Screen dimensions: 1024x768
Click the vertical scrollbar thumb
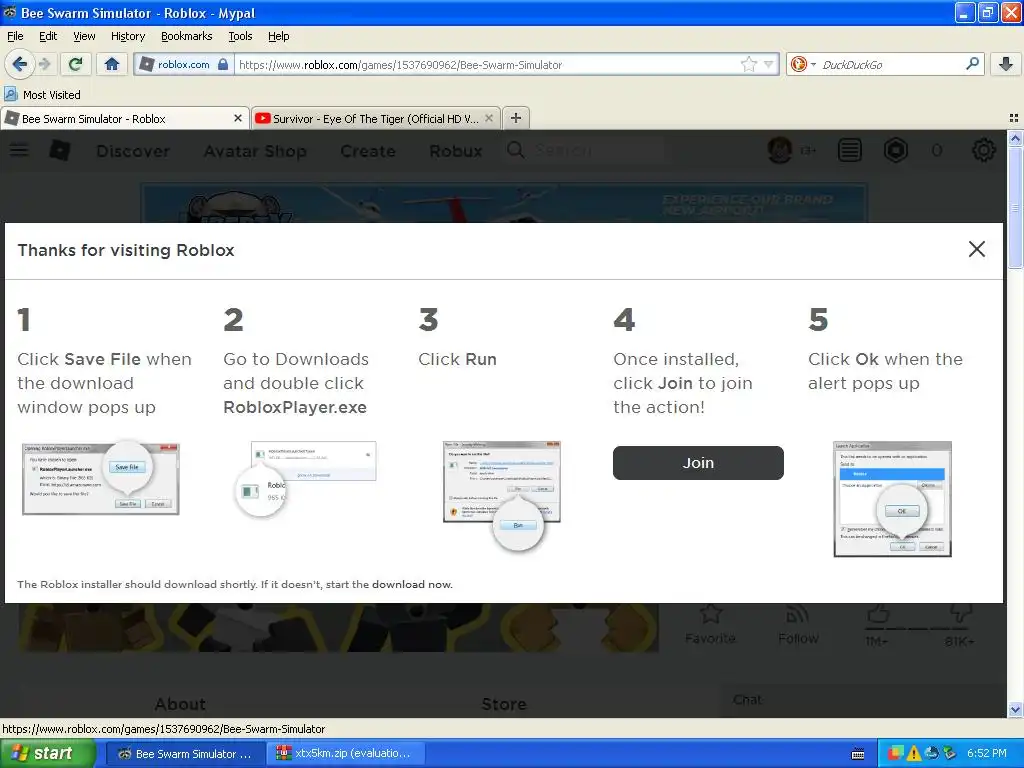1015,207
